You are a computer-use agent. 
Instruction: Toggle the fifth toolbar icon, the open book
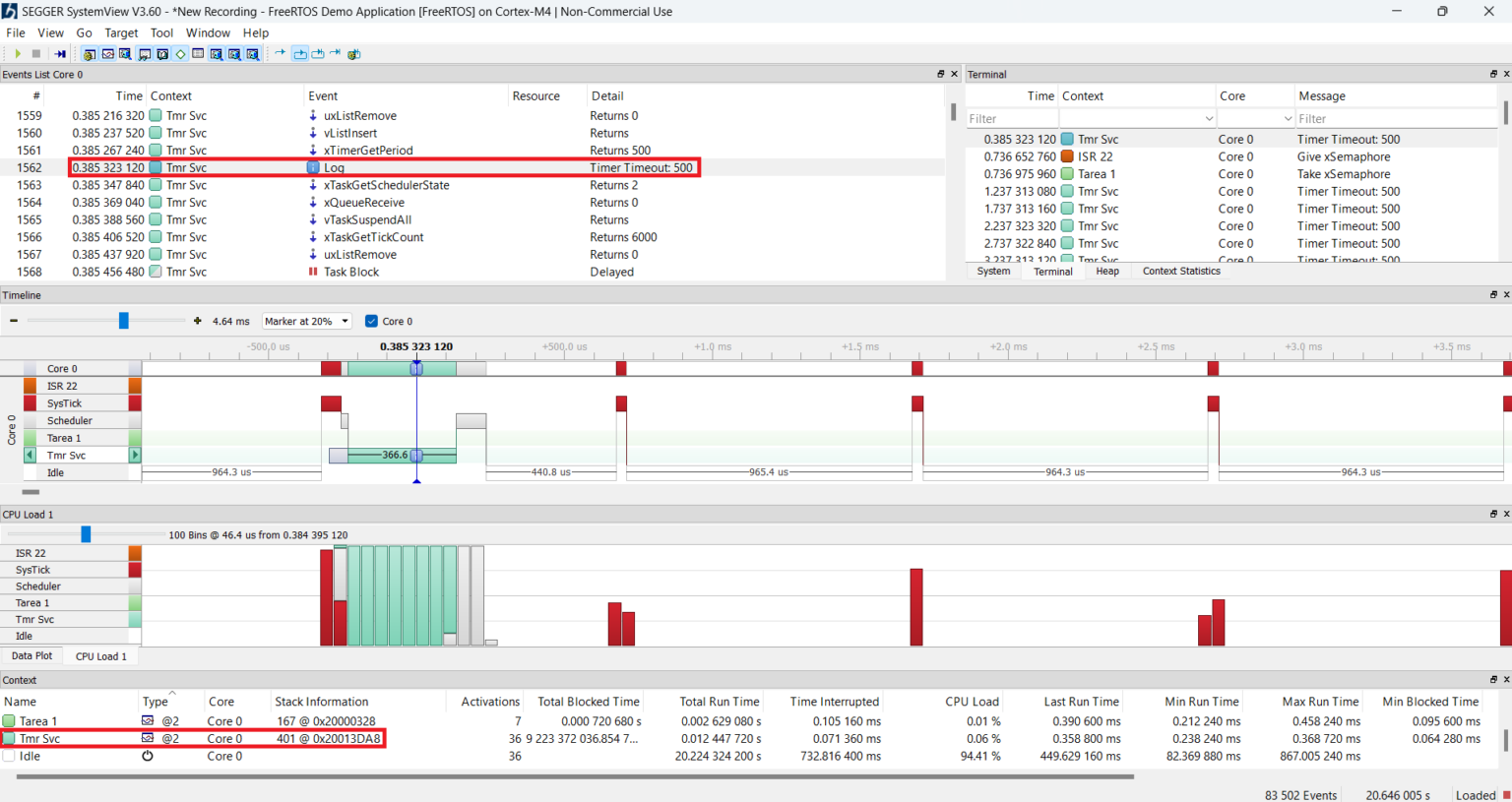(x=162, y=54)
